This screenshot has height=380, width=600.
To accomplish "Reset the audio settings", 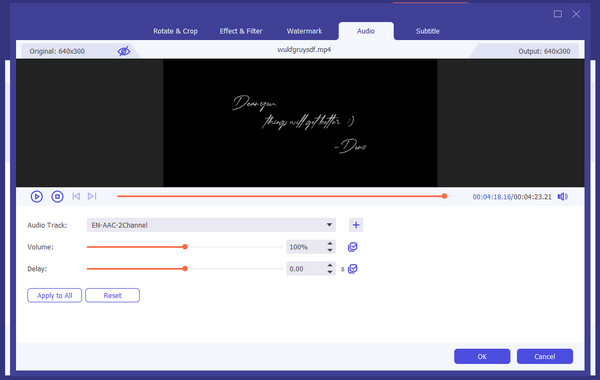I will point(112,295).
